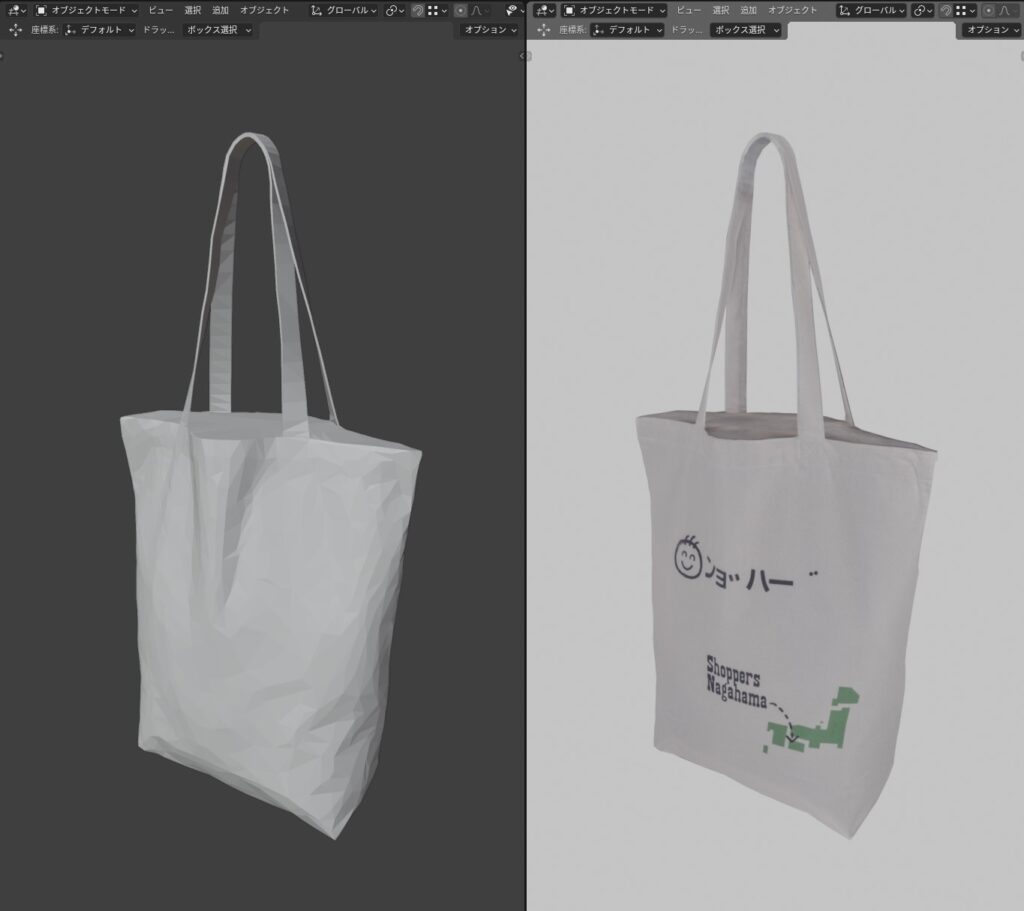The image size is (1024, 911).
Task: Click ドラッ... label in left viewport
Action: pos(158,30)
